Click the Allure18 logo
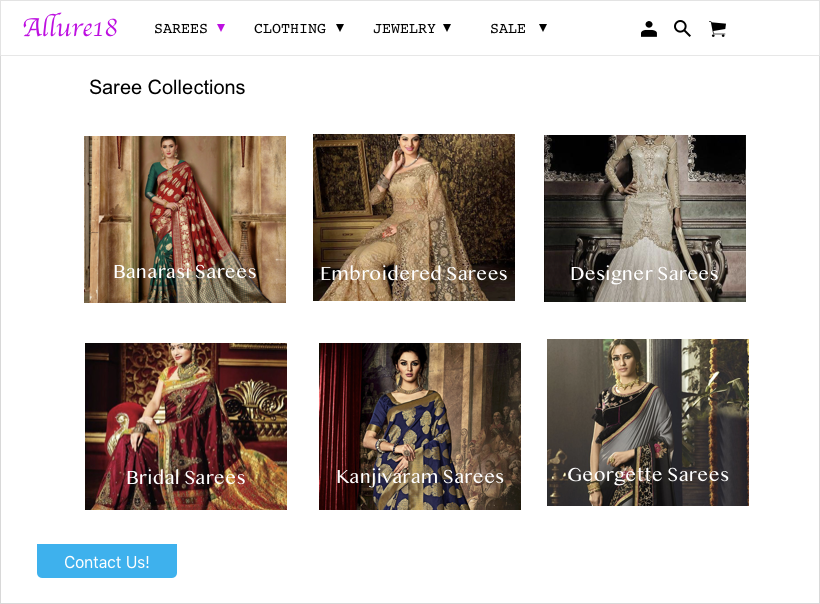The height and width of the screenshot is (604, 820). [69, 26]
